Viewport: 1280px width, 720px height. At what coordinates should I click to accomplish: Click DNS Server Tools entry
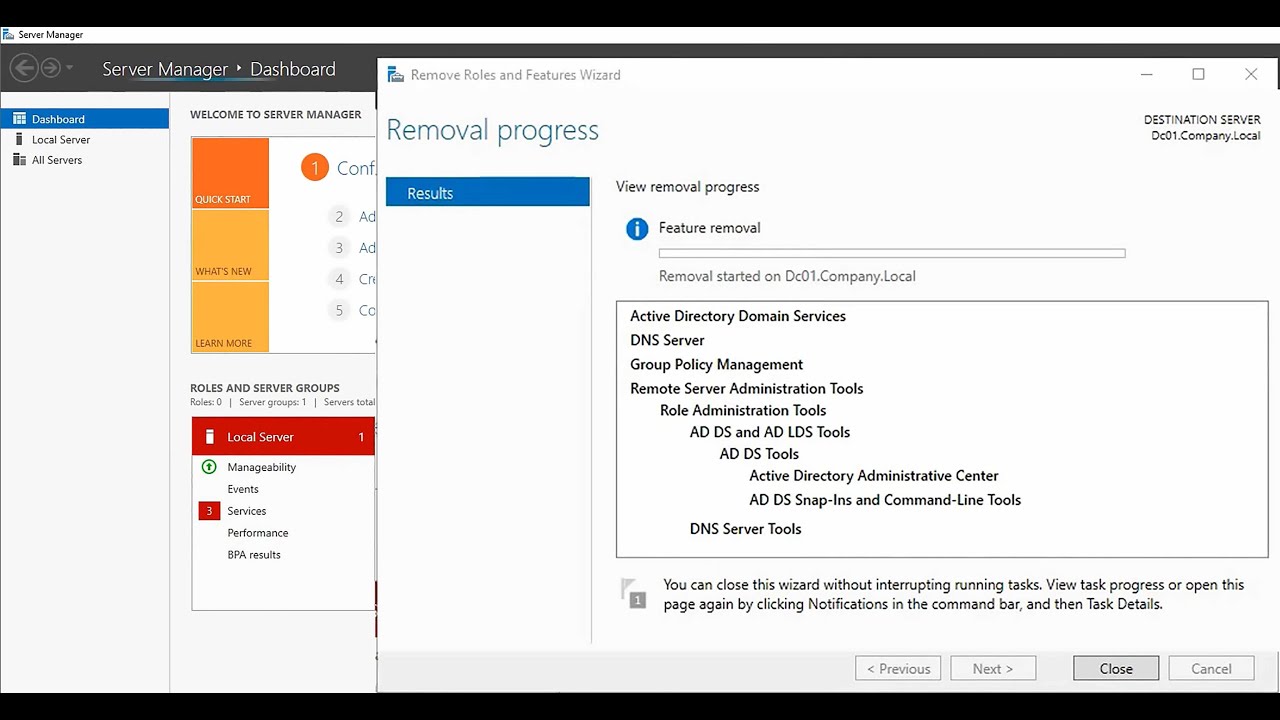(745, 529)
